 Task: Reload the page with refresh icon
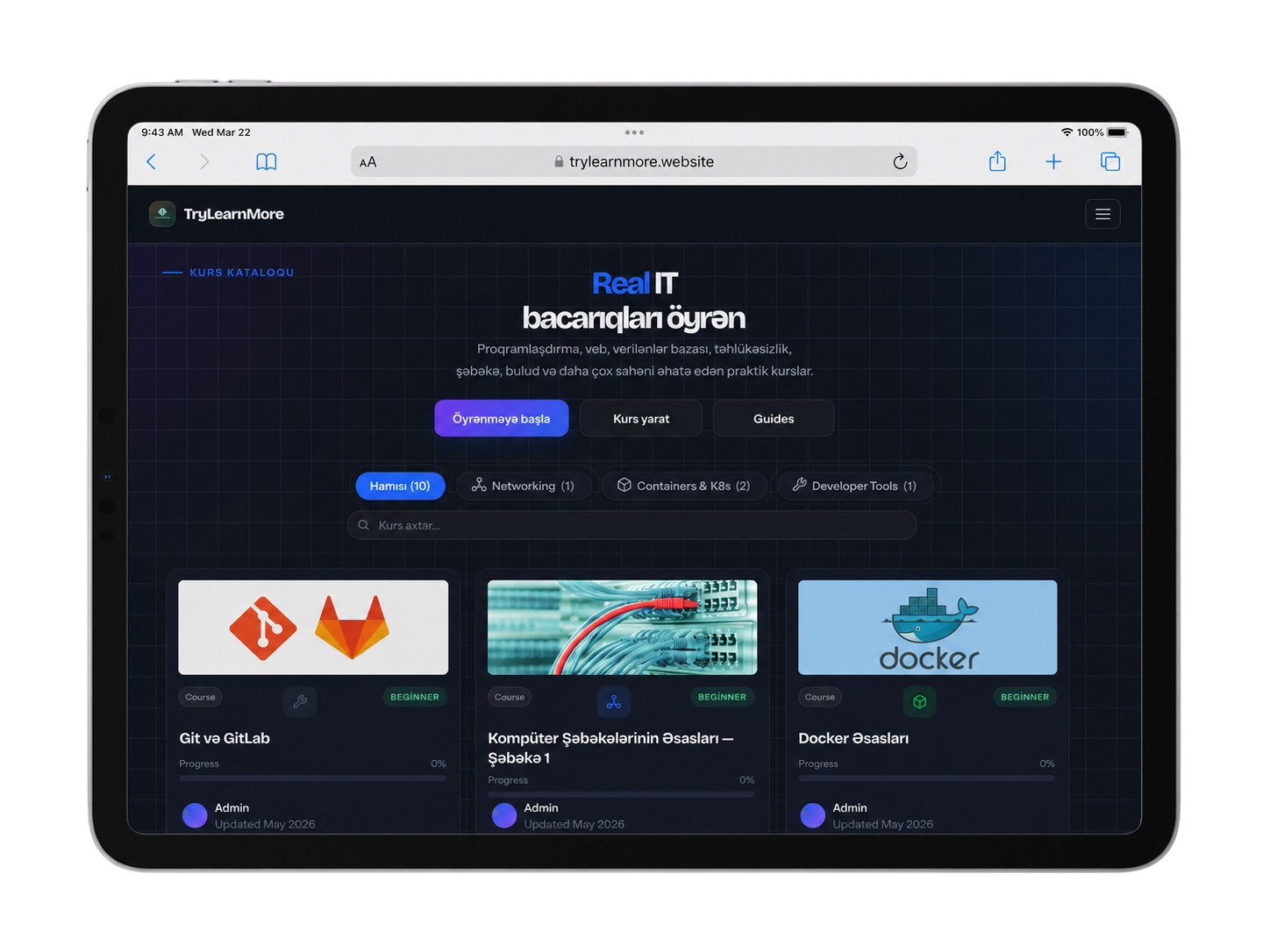[x=900, y=161]
